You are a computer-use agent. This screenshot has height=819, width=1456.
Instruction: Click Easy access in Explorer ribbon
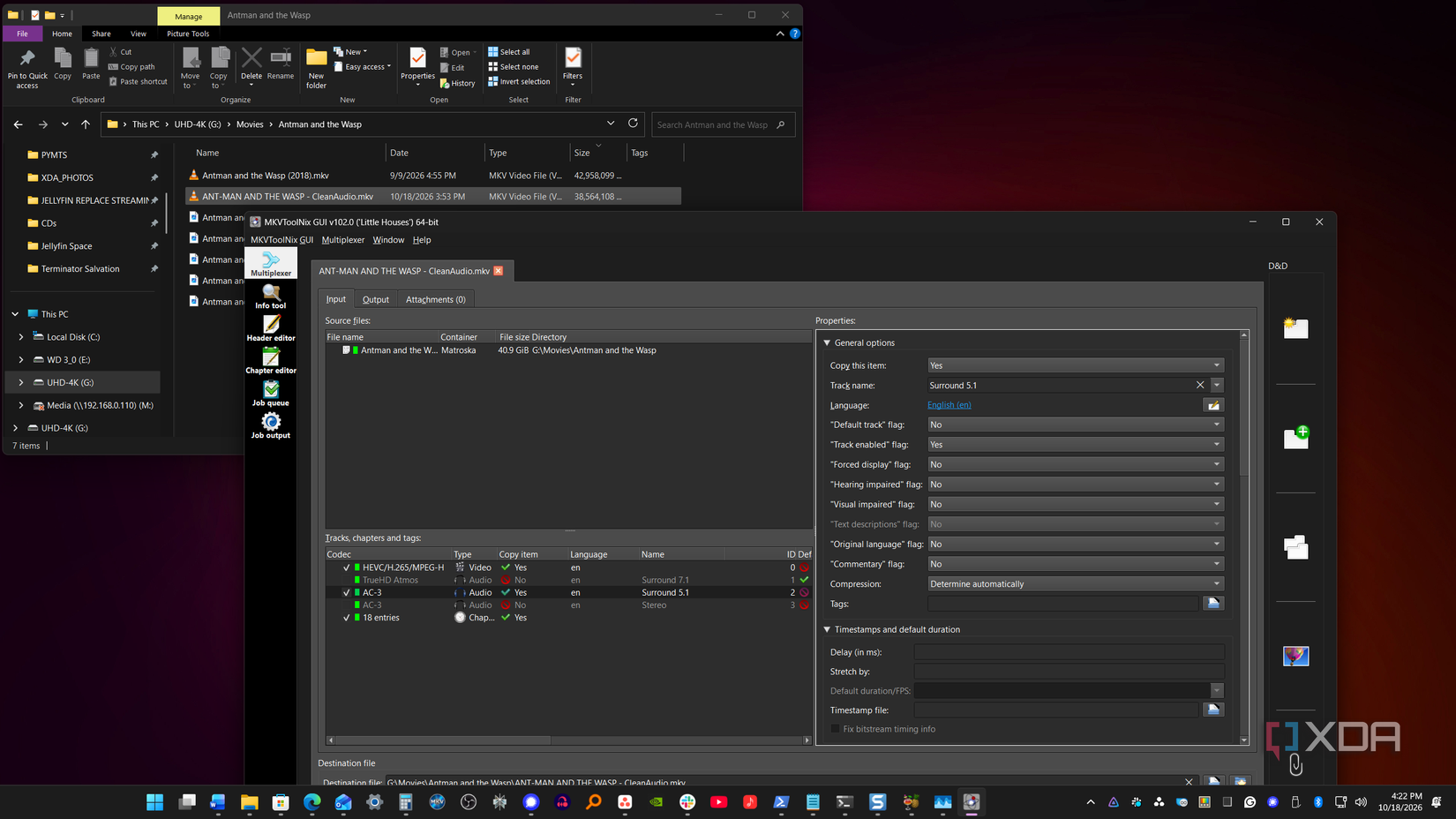(363, 67)
